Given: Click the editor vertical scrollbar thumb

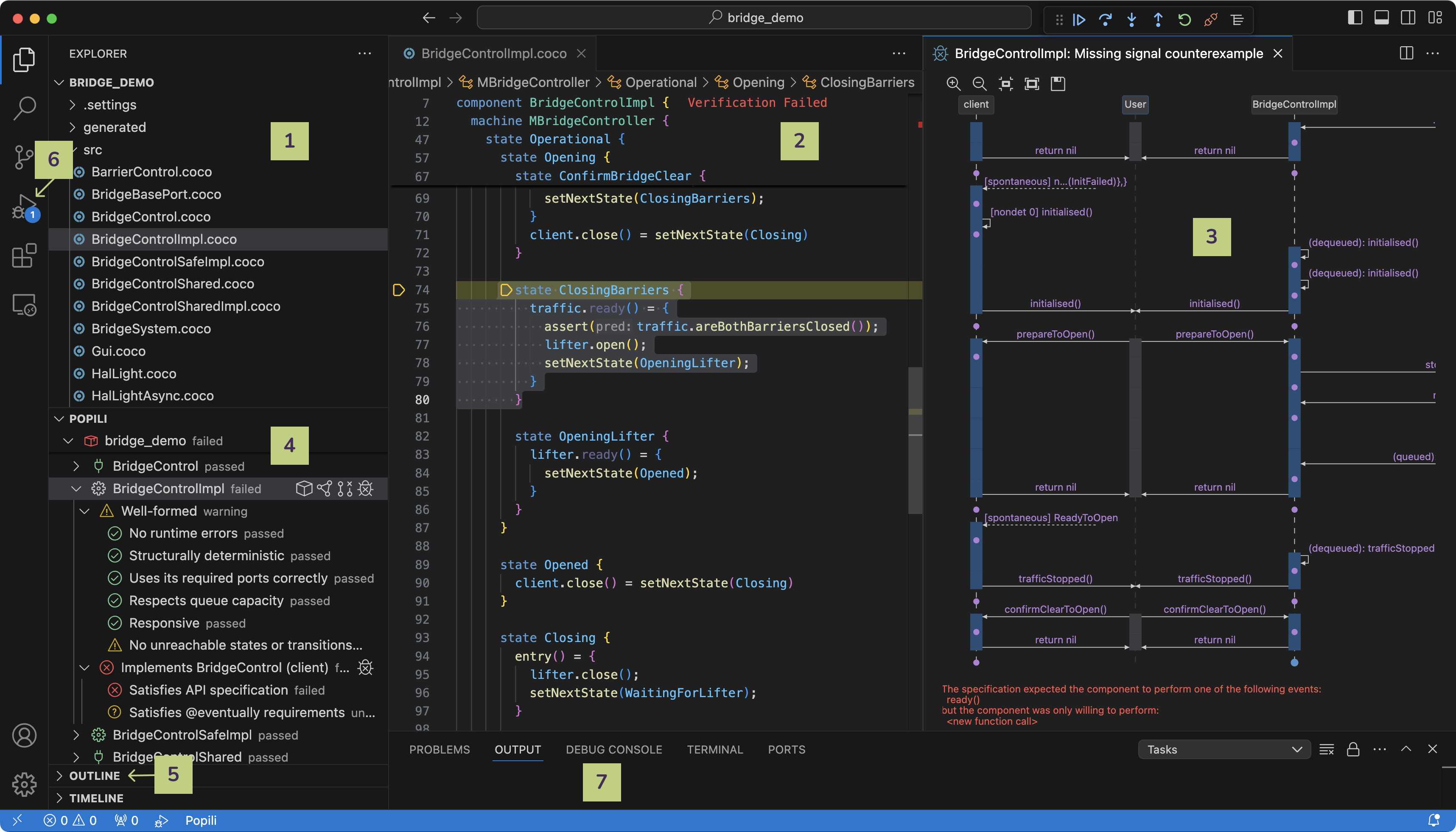Looking at the screenshot, I should coord(915,440).
